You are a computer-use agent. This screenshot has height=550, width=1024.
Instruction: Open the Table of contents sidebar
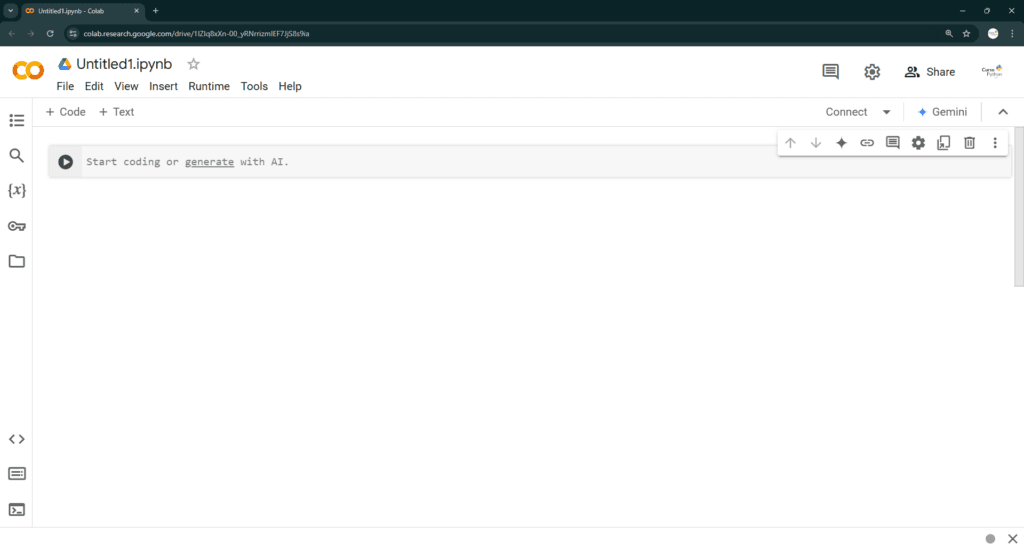[x=16, y=120]
